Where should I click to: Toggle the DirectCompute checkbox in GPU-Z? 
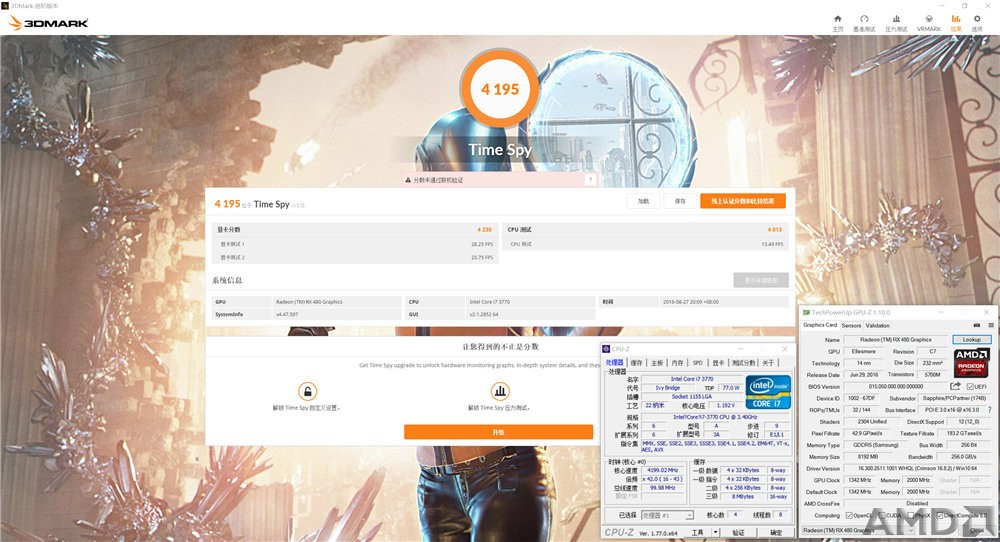tap(941, 515)
